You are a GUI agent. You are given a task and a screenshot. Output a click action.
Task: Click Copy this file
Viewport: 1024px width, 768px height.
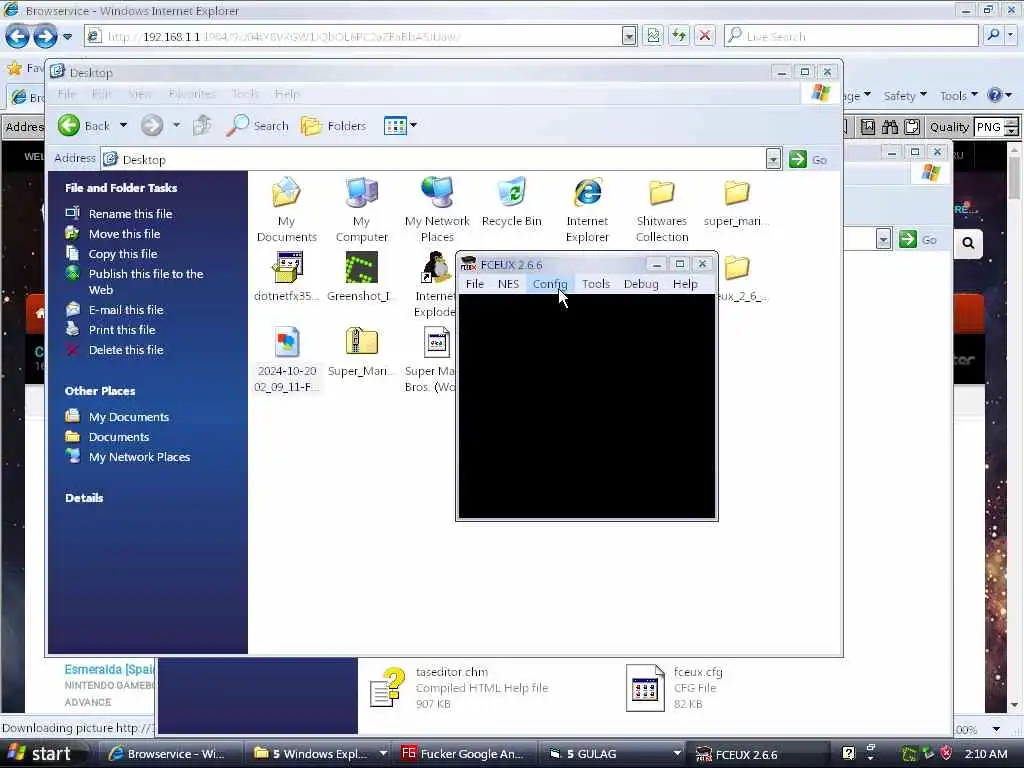123,254
